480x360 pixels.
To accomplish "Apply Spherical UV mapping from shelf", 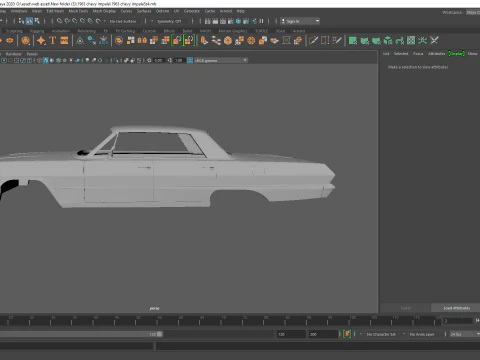I will tap(376, 41).
